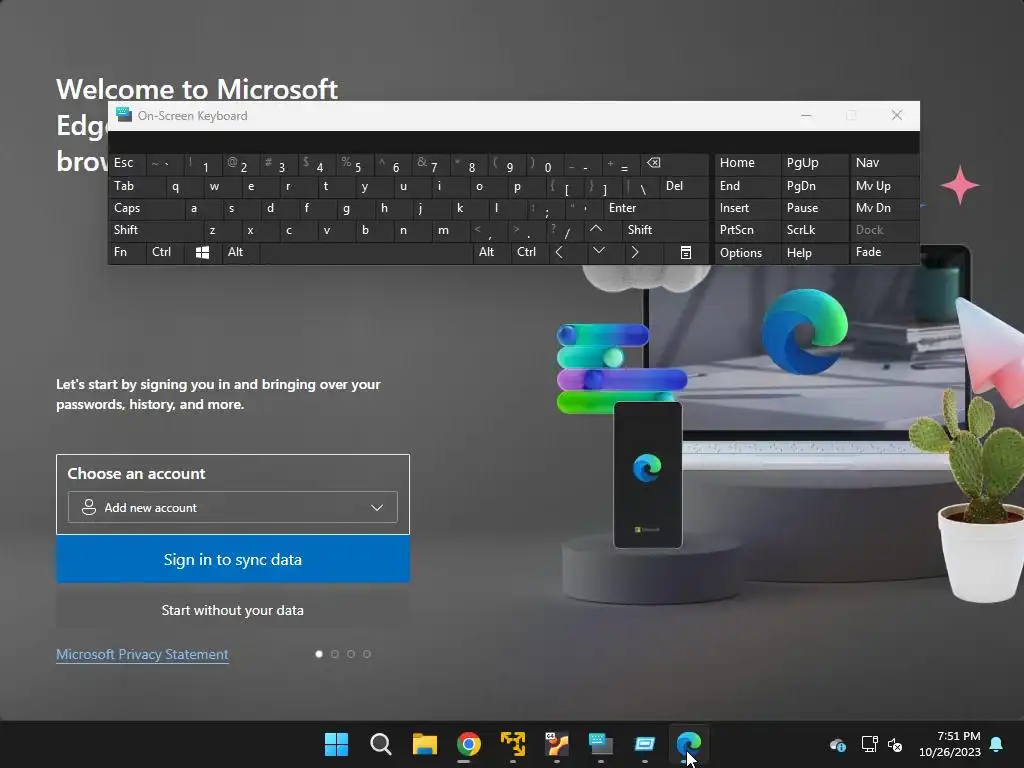Click the 5 key on the keyboard
This screenshot has width=1024, height=768.
(x=357, y=164)
